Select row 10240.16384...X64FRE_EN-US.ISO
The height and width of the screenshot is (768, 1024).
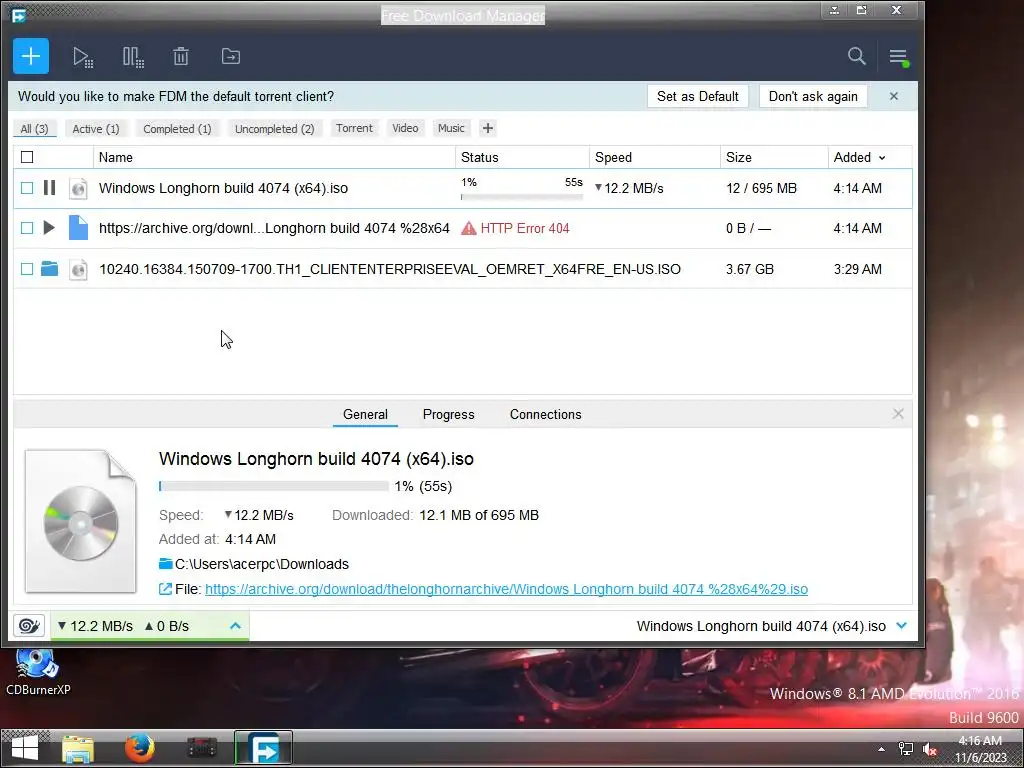463,269
